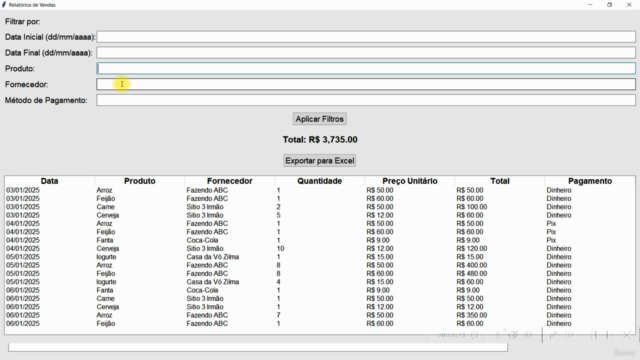
Task: Click quantity value 10 in table
Action: click(x=280, y=249)
